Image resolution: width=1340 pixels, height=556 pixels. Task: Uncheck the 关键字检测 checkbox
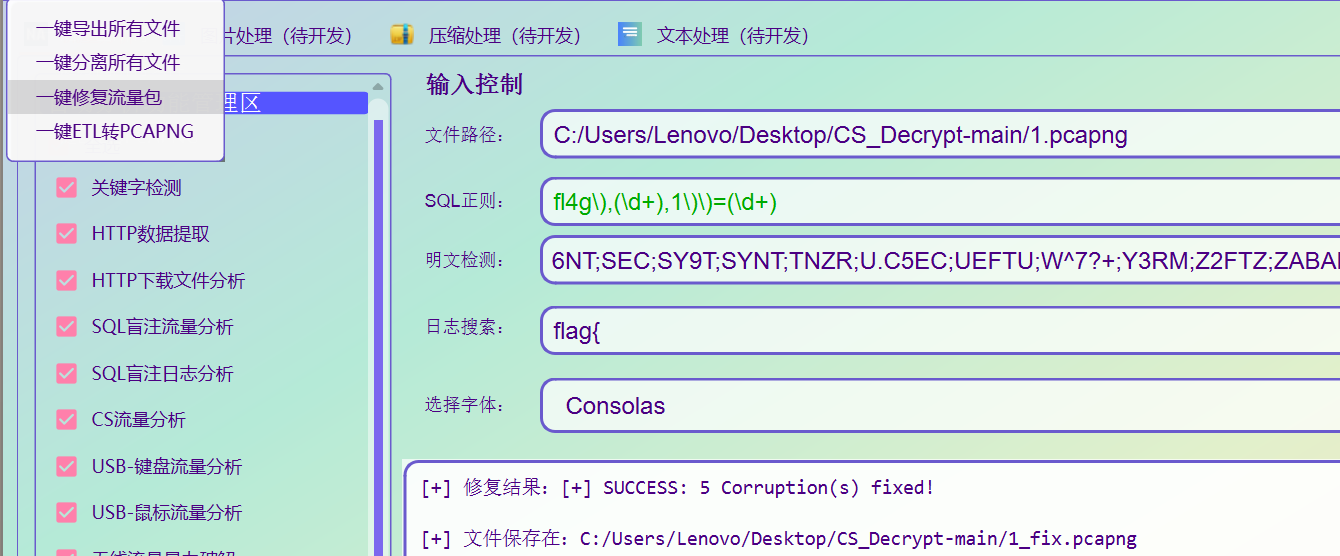pos(67,187)
